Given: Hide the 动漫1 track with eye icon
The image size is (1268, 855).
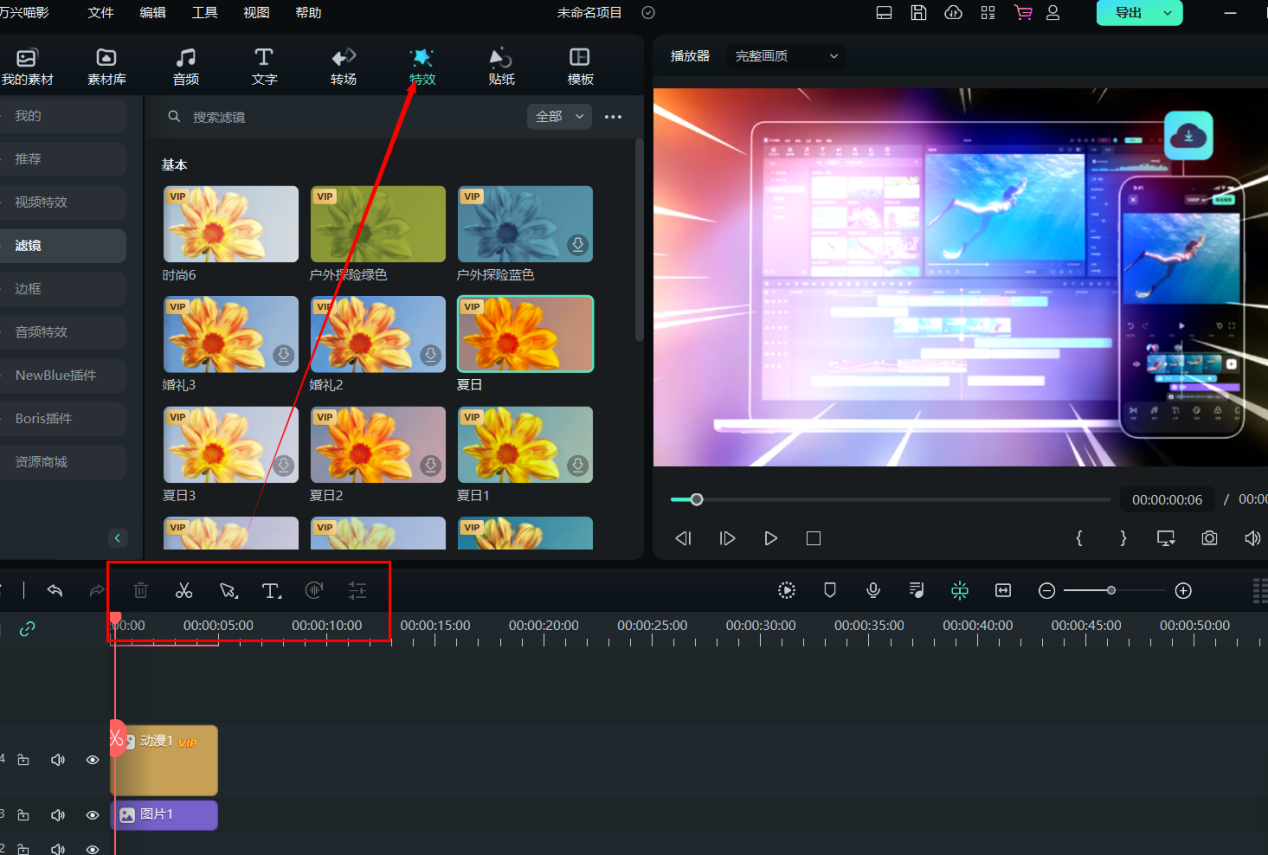Looking at the screenshot, I should 92,760.
